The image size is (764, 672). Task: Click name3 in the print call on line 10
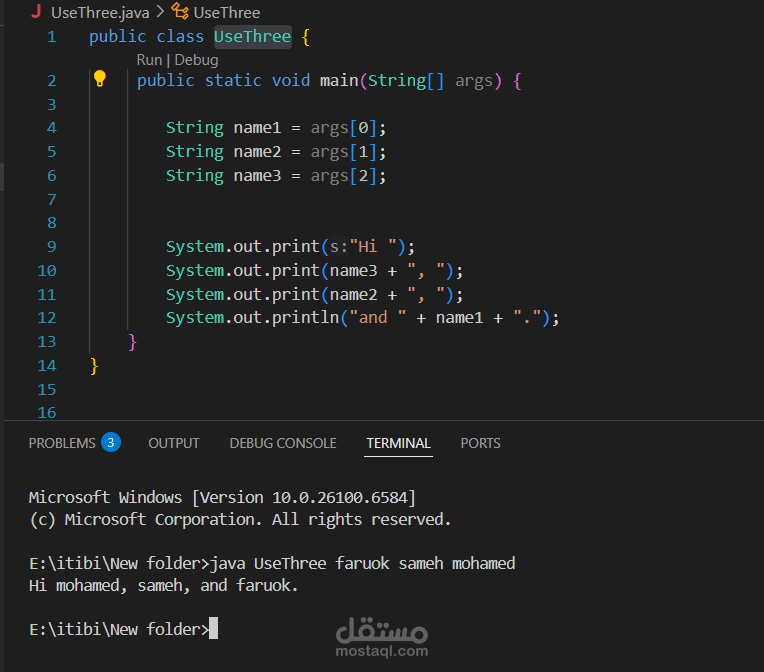tap(353, 270)
